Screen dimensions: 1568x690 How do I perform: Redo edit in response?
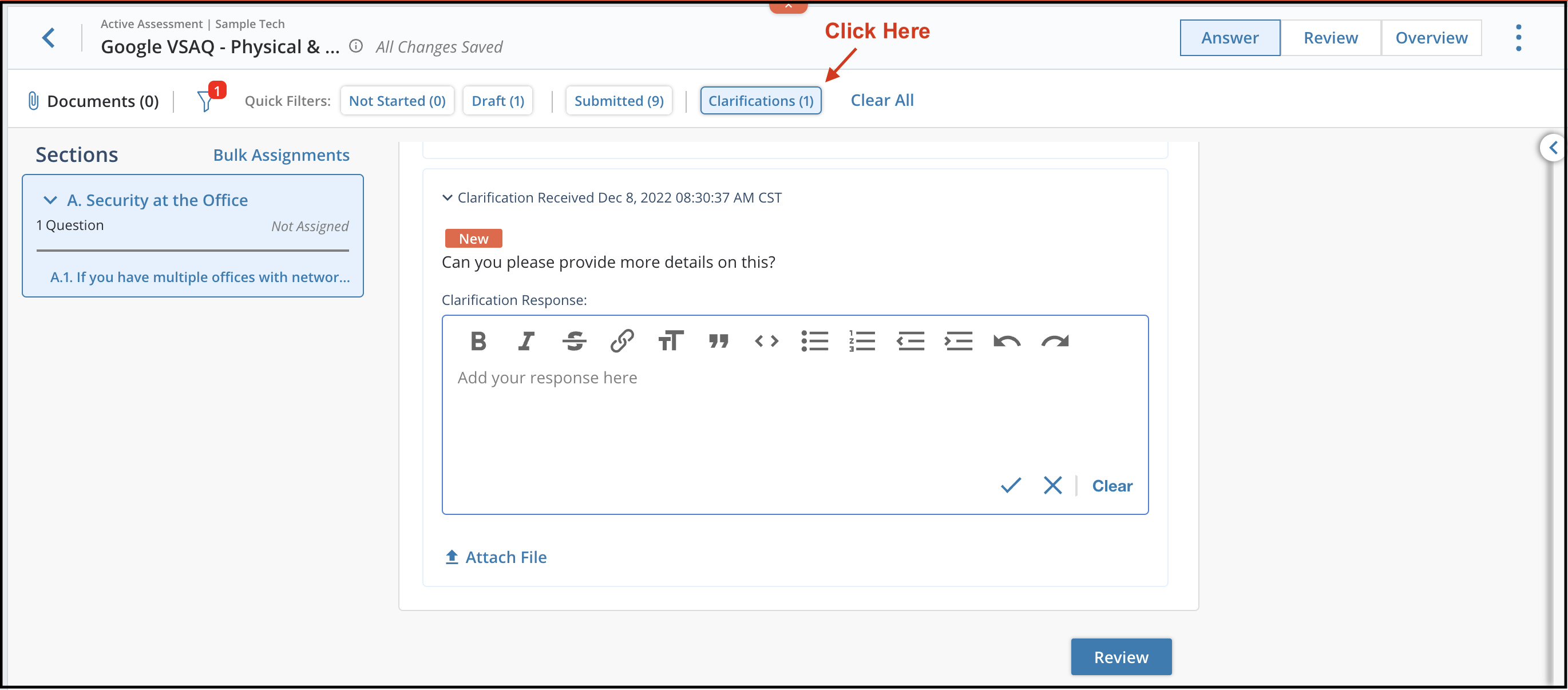point(1055,342)
